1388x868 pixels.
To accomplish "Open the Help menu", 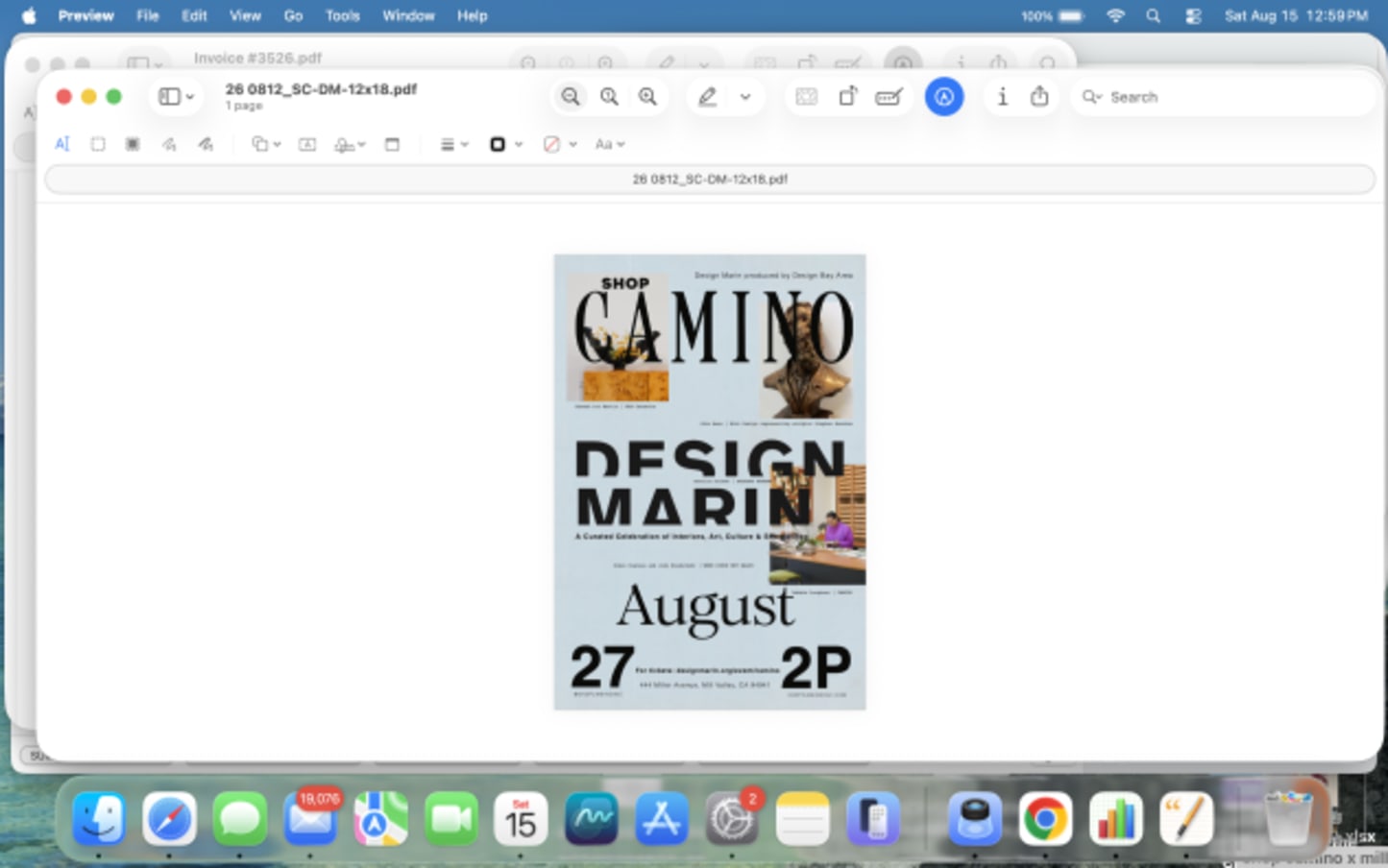I will [x=472, y=15].
